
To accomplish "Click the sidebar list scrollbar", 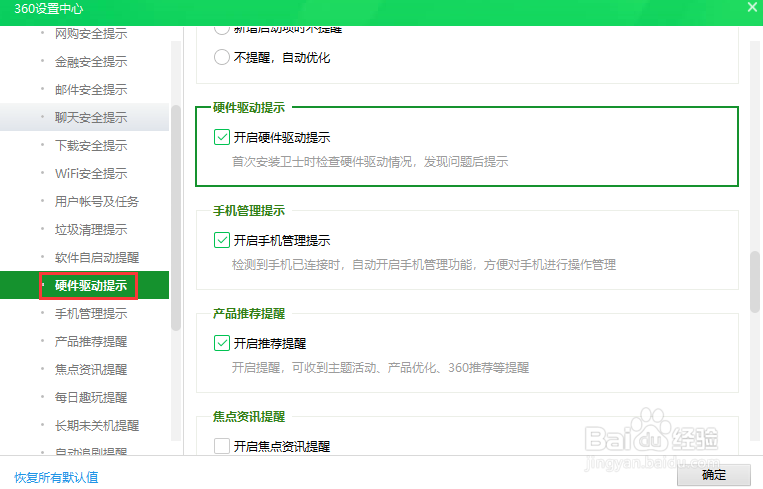I will coord(176,217).
